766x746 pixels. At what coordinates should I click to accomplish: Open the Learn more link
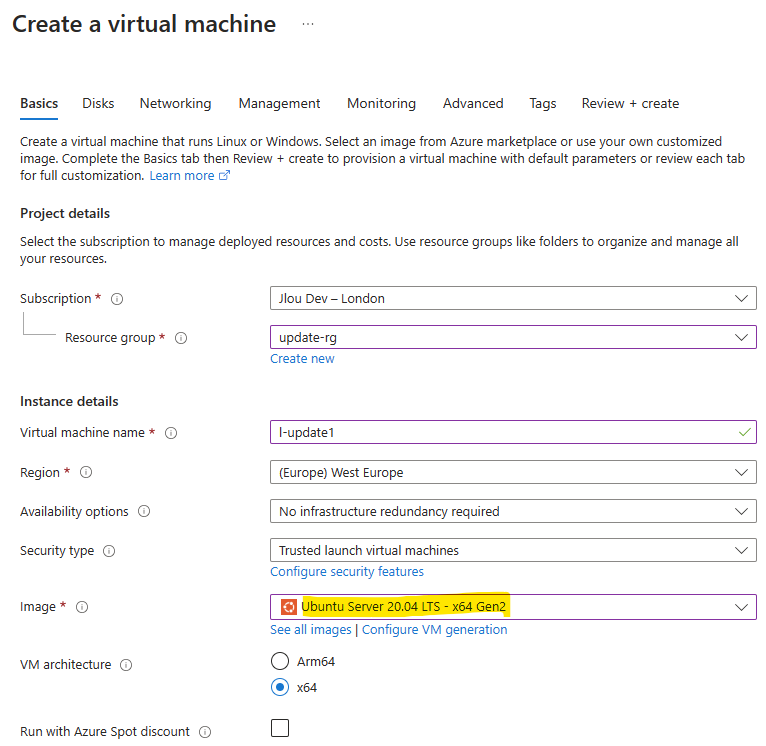[x=182, y=176]
